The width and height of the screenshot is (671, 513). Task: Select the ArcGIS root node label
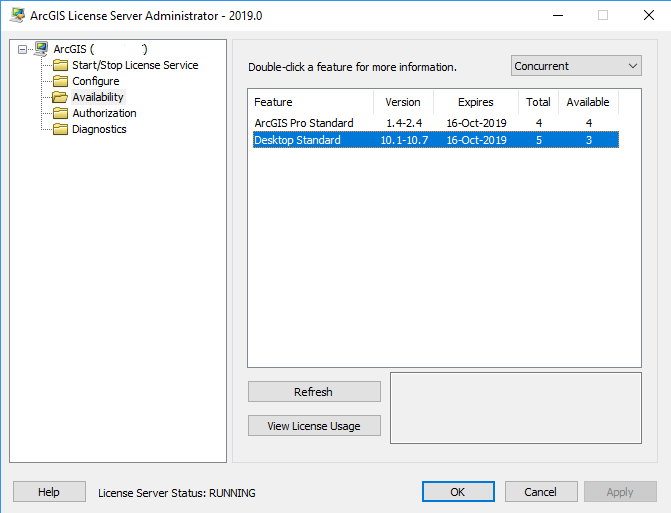[100, 49]
